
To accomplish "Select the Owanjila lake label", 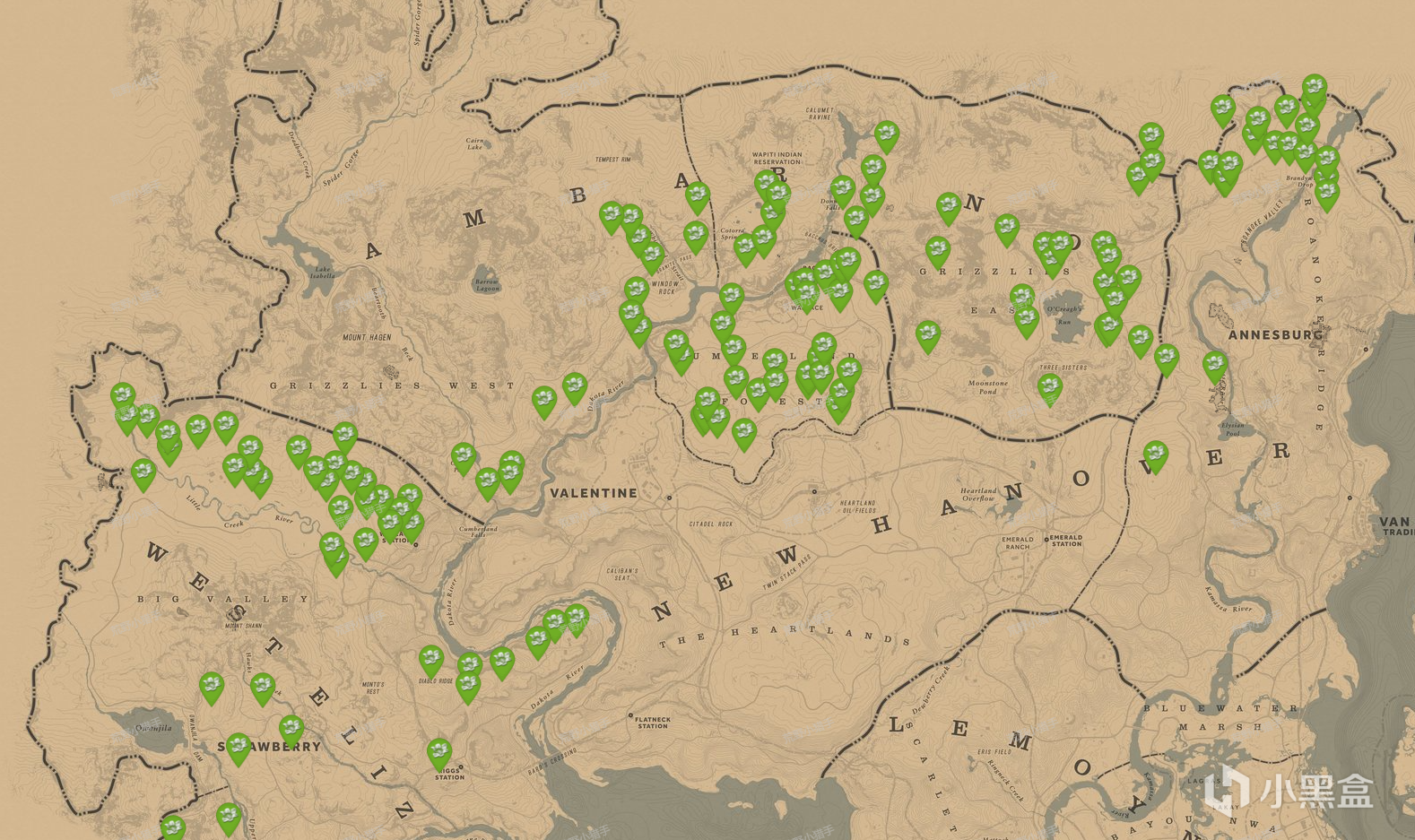I will point(153,728).
